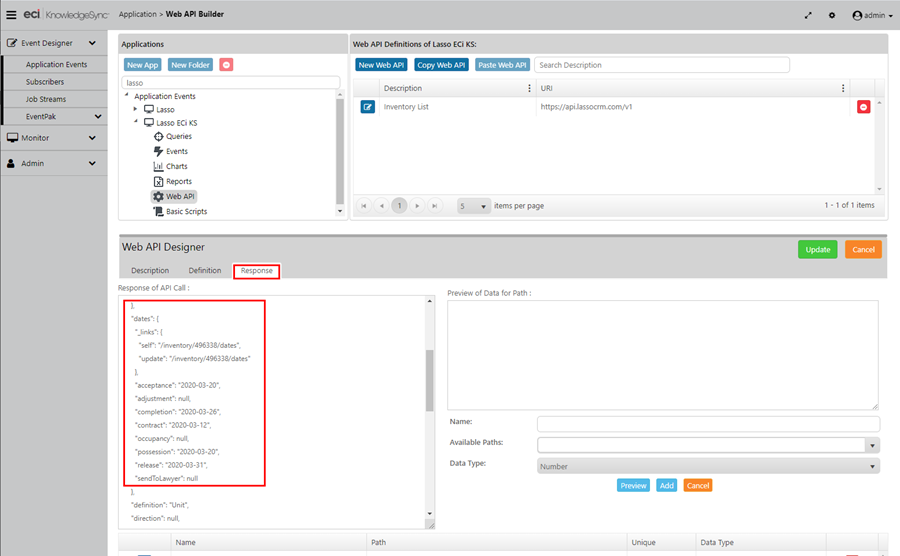Open Basic Scripts icon in tree
Image resolution: width=900 pixels, height=556 pixels.
tap(158, 211)
